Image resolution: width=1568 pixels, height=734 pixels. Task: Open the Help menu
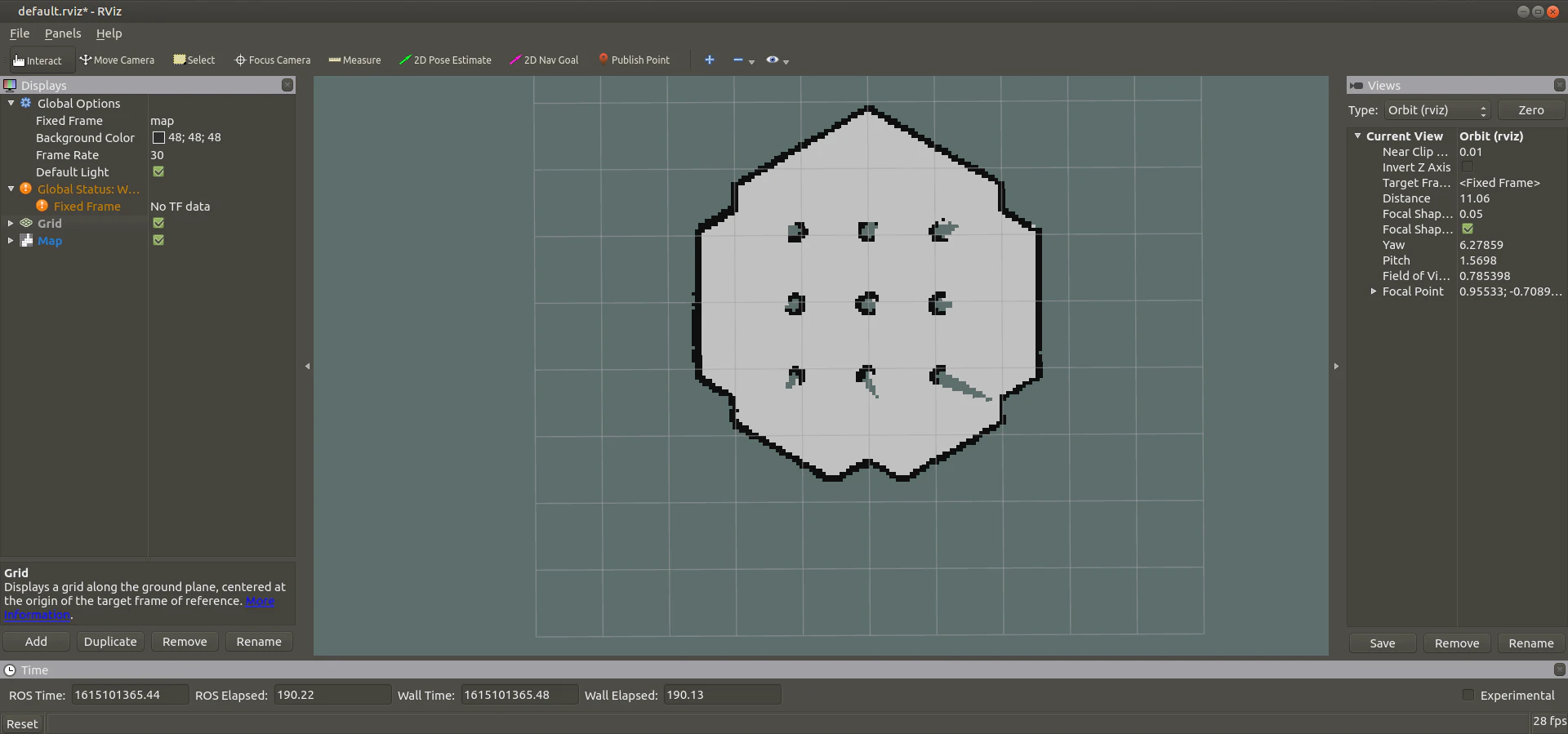pyautogui.click(x=109, y=33)
